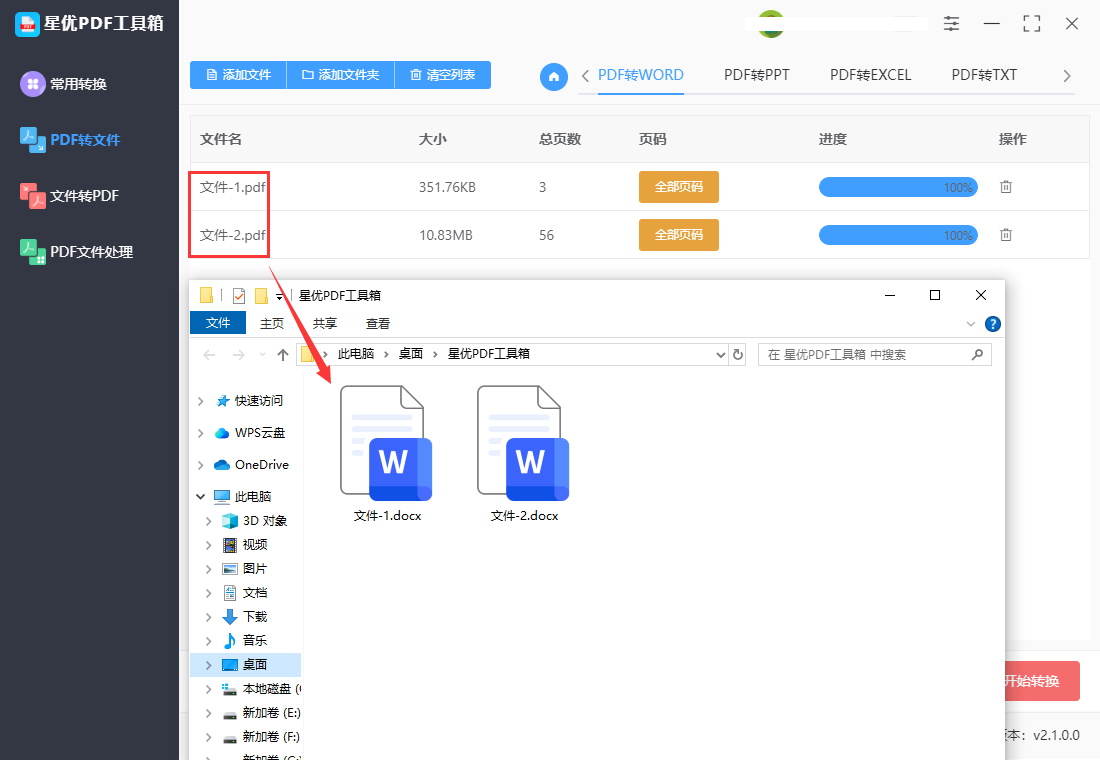Select 新加卷 (E:) drive in the tree

click(x=261, y=713)
